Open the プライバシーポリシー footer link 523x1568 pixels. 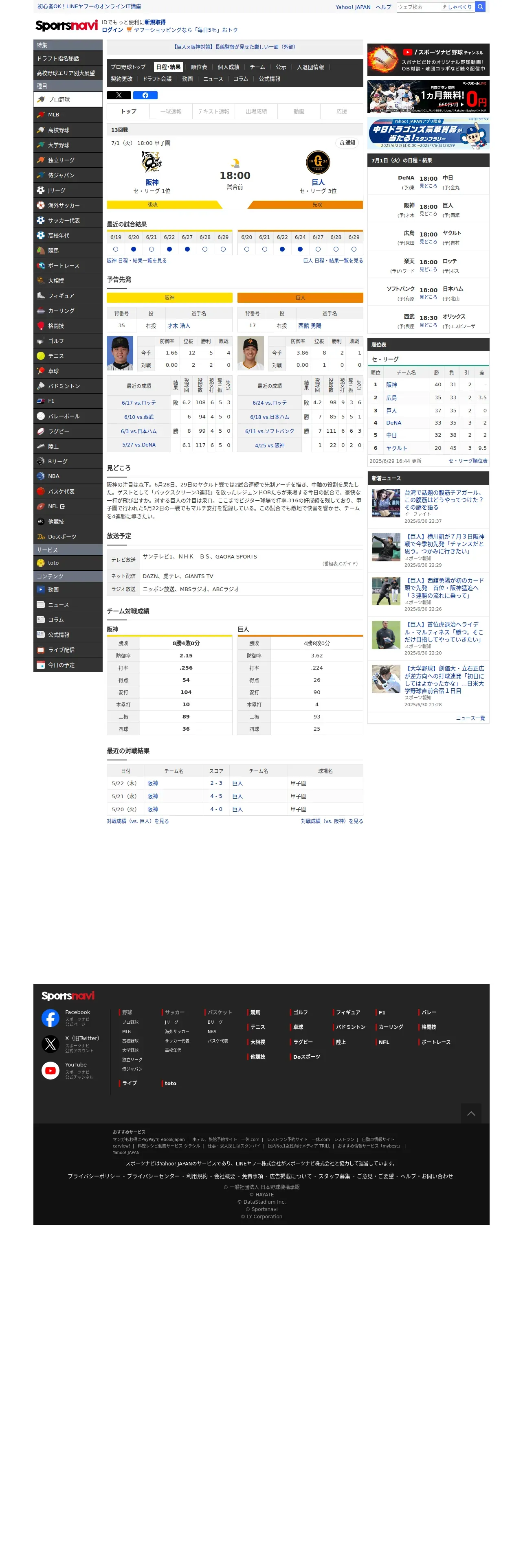(94, 1176)
